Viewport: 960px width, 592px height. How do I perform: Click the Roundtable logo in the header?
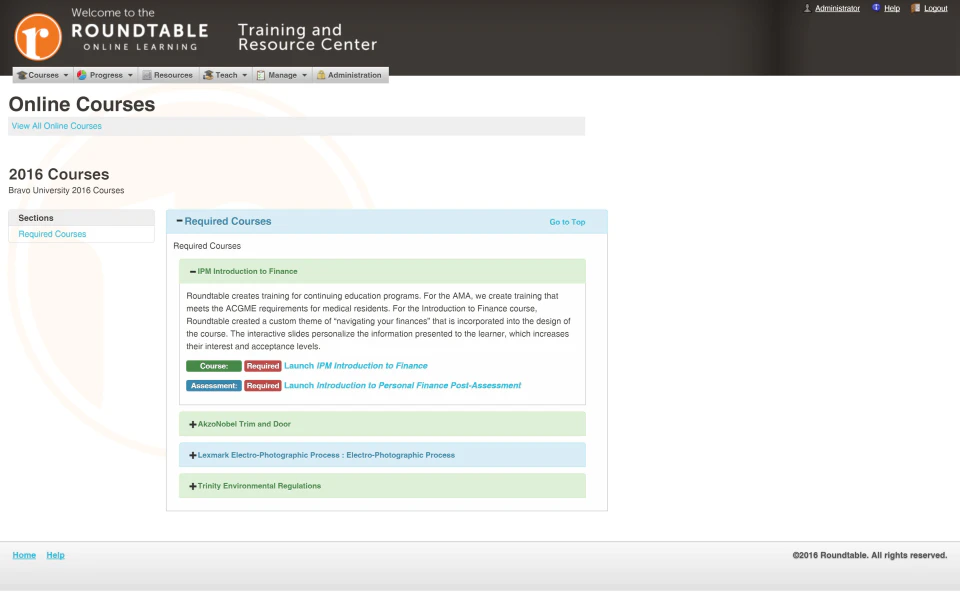pos(37,36)
